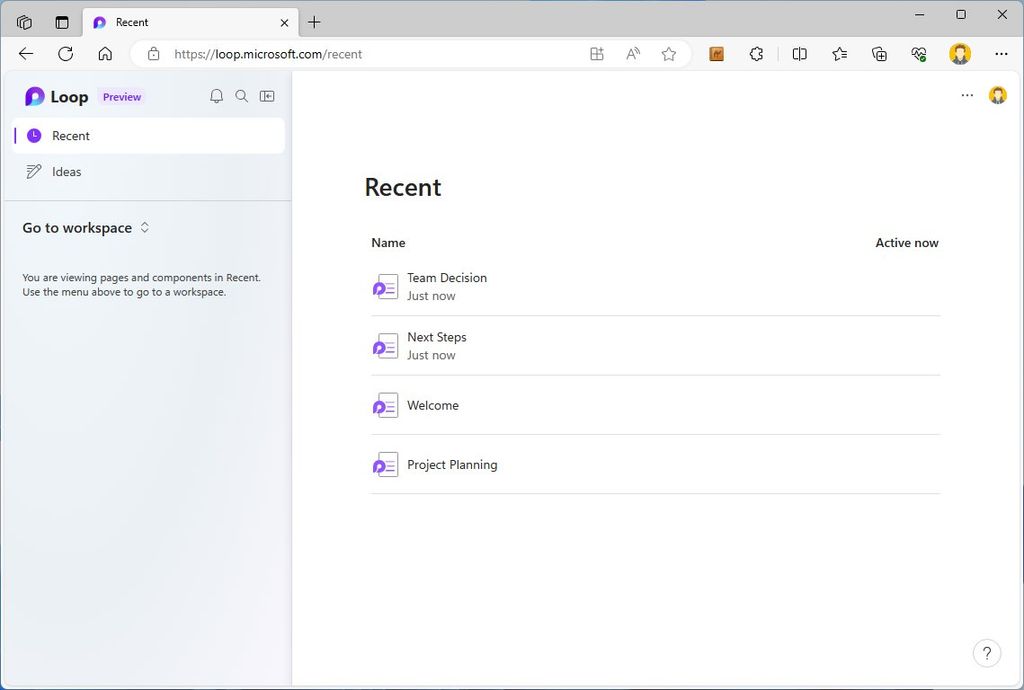Click the Help question mark bubble

987,652
